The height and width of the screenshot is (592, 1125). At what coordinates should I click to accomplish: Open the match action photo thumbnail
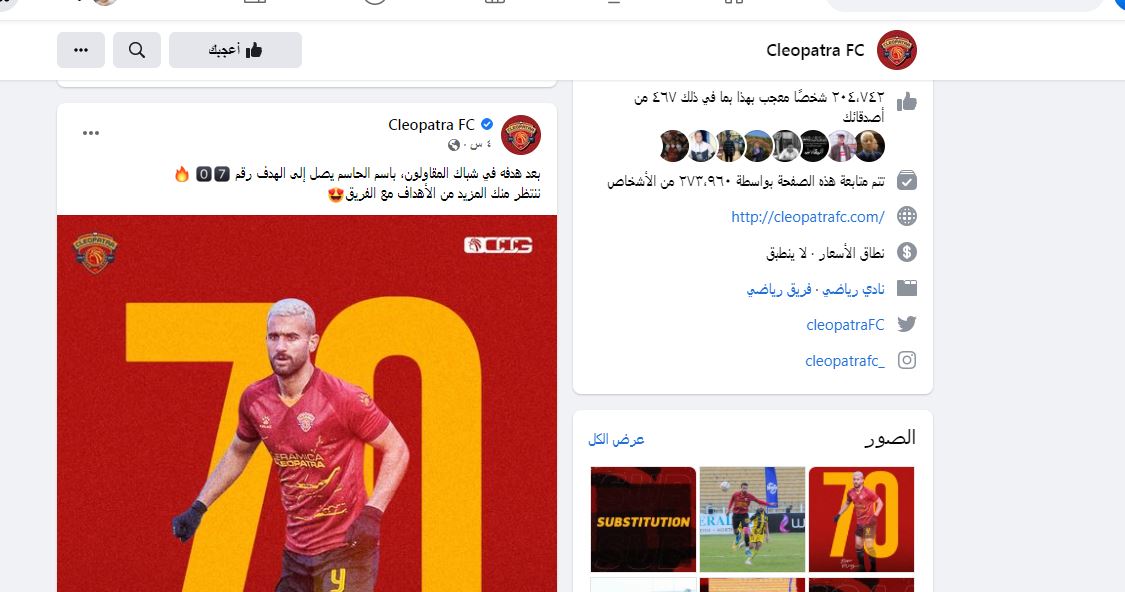752,520
